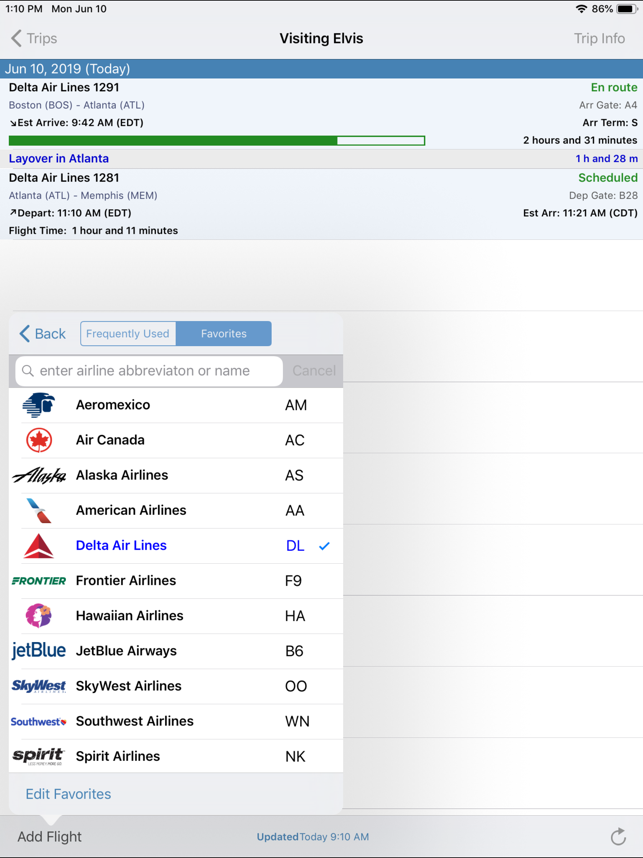
Task: Click the Arr Term: S text
Action: pos(610,123)
